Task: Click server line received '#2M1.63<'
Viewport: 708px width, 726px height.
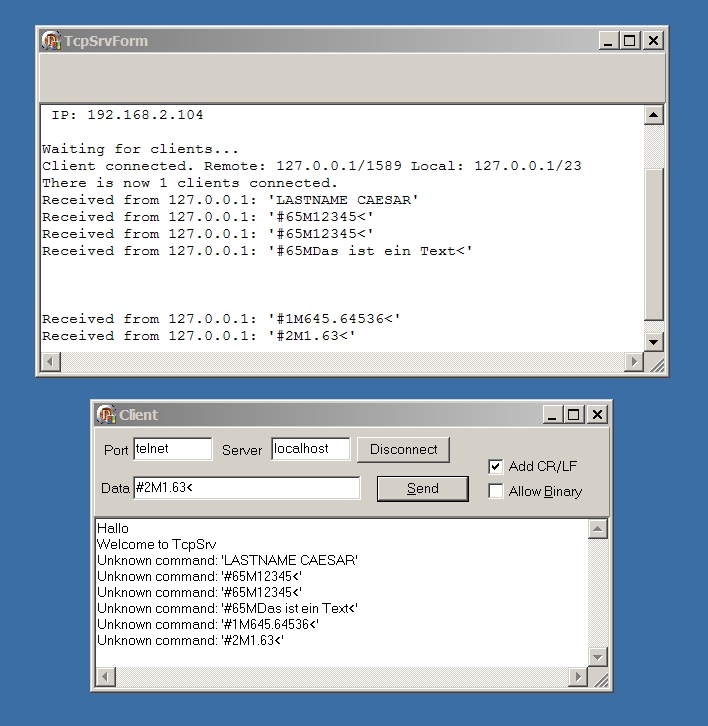Action: point(199,336)
